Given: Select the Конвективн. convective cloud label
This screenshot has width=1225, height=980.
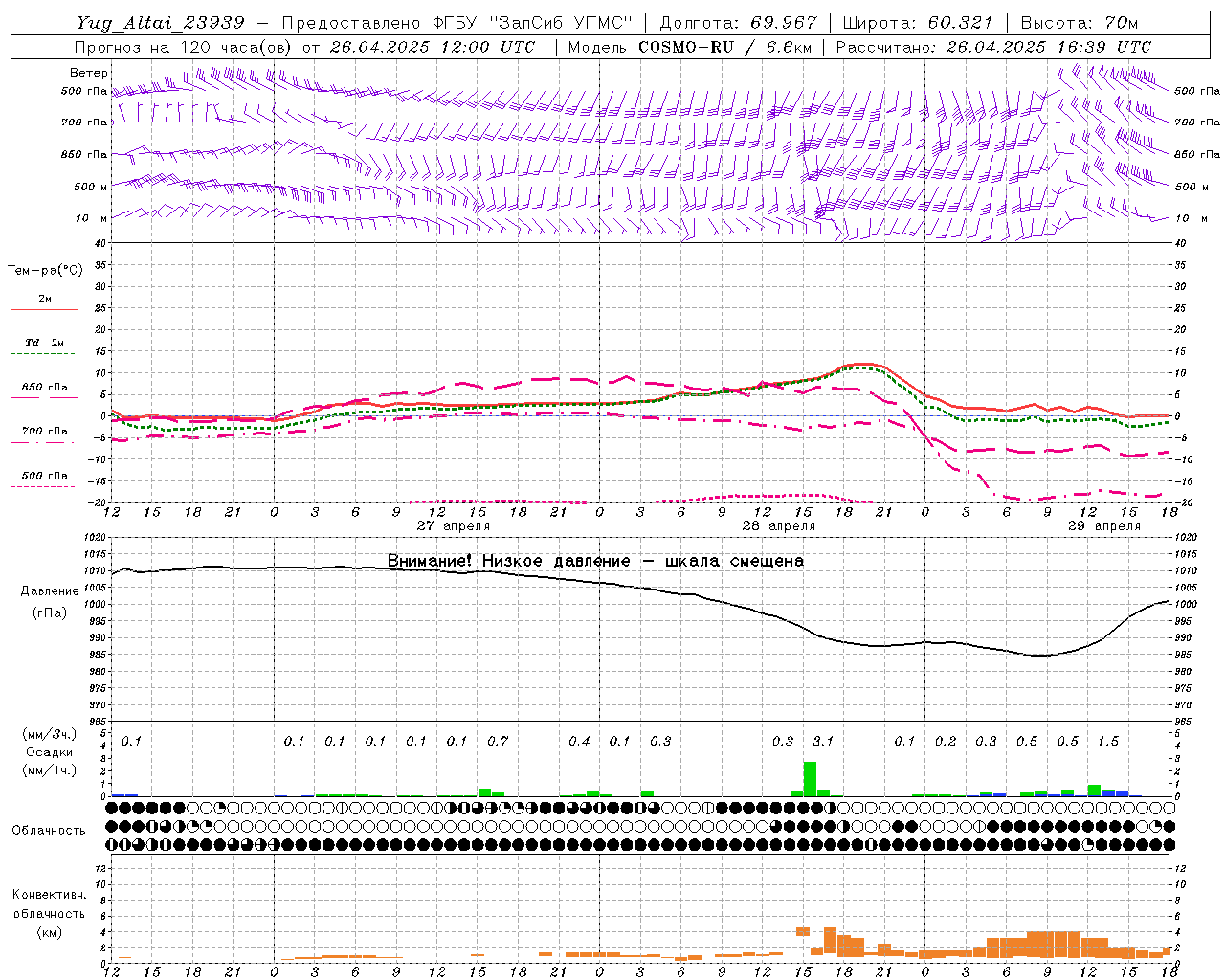Looking at the screenshot, I should [x=49, y=895].
